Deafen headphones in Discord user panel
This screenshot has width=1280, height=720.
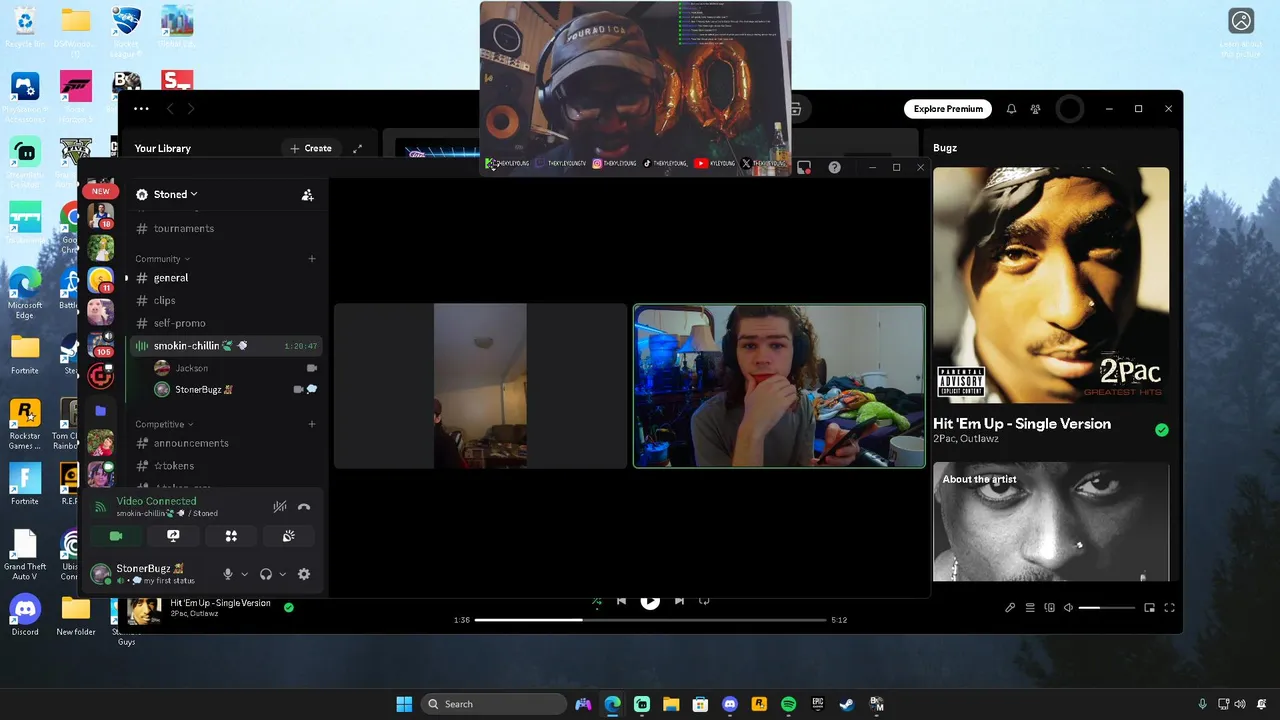pyautogui.click(x=266, y=574)
